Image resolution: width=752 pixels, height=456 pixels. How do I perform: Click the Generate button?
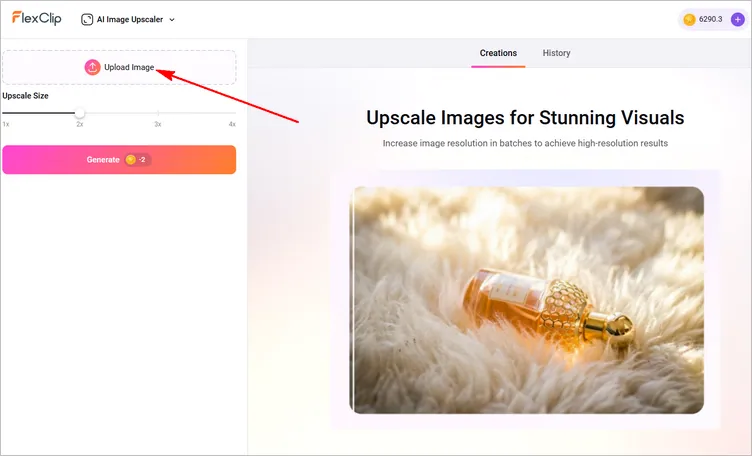point(119,160)
